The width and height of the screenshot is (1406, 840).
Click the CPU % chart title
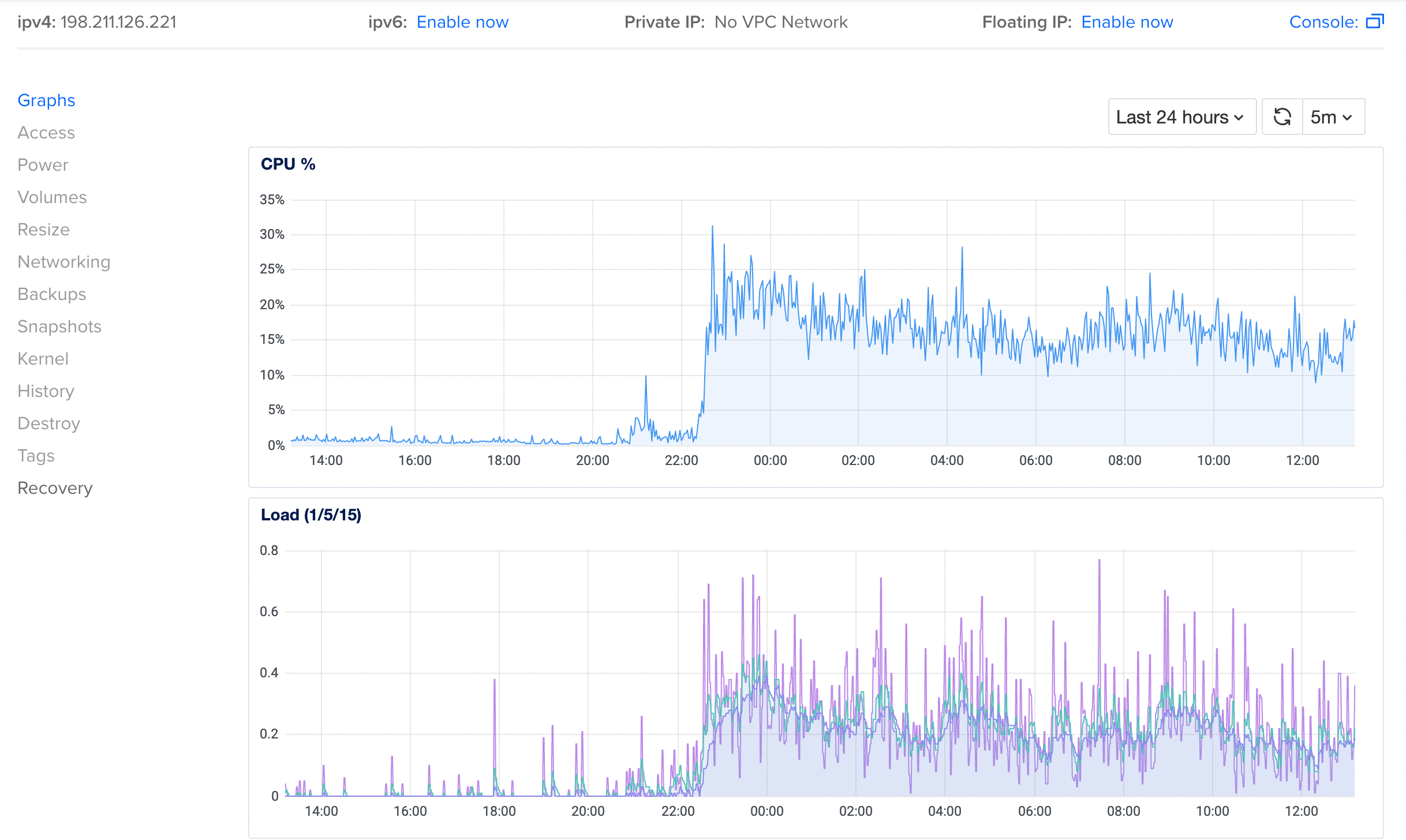tap(288, 164)
